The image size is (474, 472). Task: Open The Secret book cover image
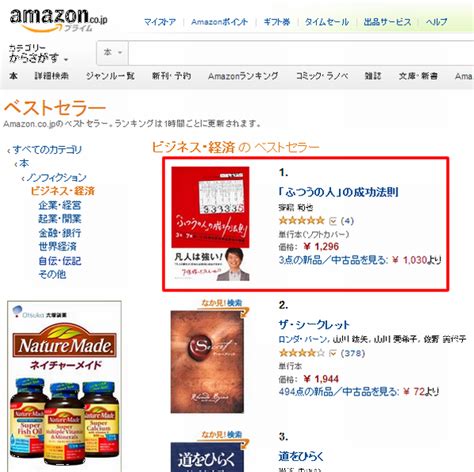tap(207, 362)
